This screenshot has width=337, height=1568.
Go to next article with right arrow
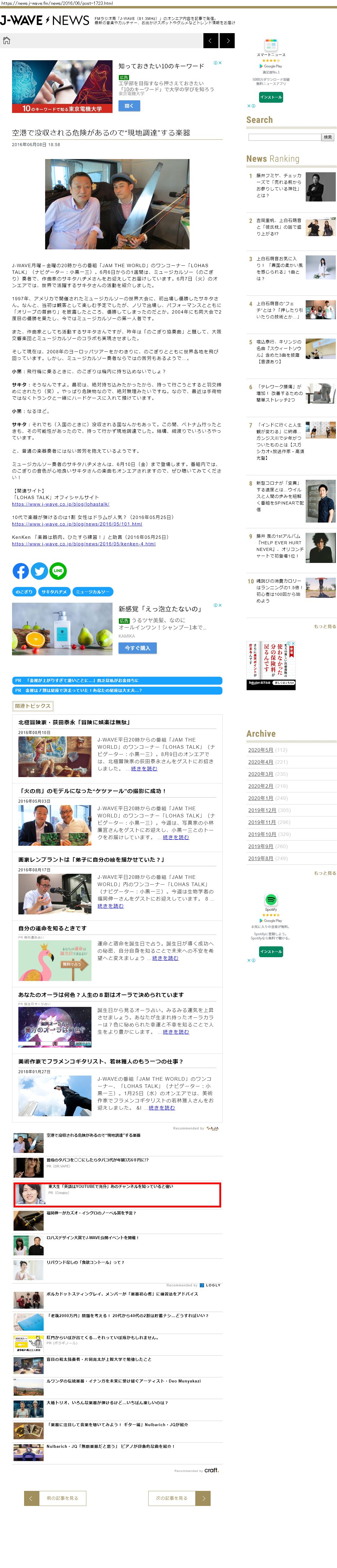pos(227,41)
